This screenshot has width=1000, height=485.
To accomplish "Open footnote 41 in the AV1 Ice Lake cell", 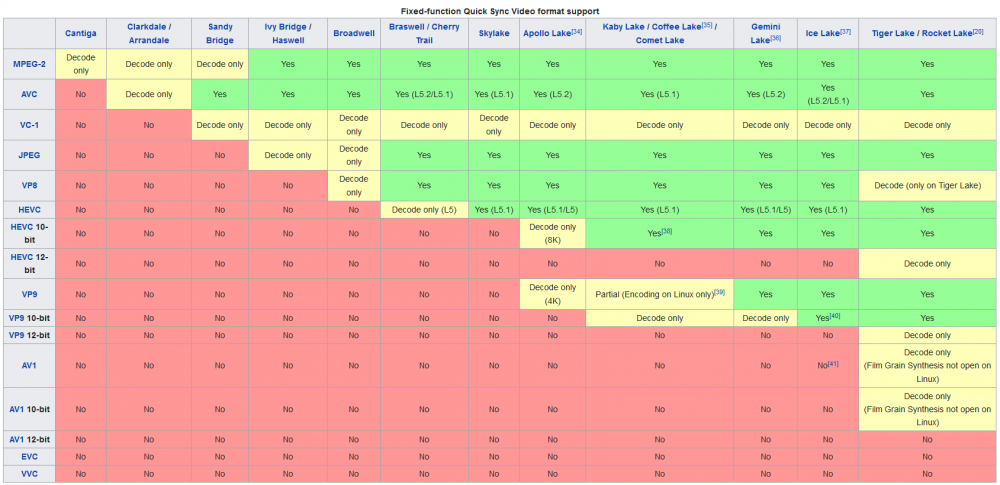I will (x=833, y=363).
